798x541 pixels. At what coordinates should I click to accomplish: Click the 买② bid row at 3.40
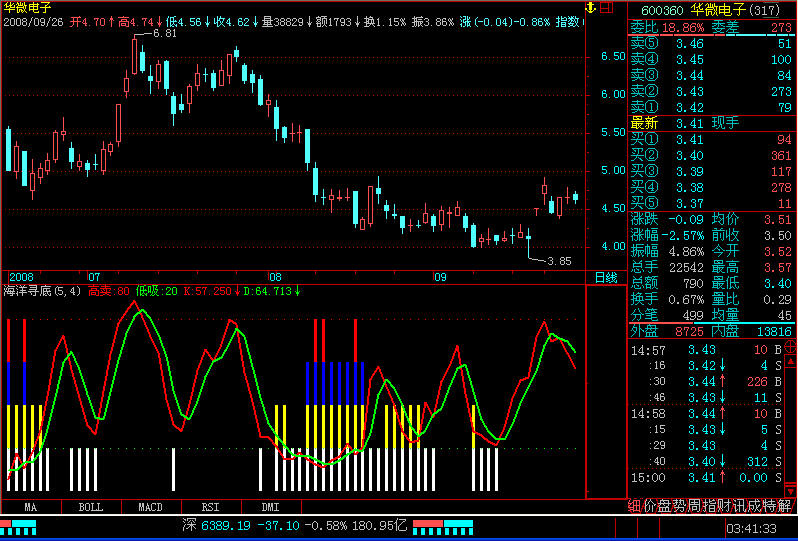(711, 155)
